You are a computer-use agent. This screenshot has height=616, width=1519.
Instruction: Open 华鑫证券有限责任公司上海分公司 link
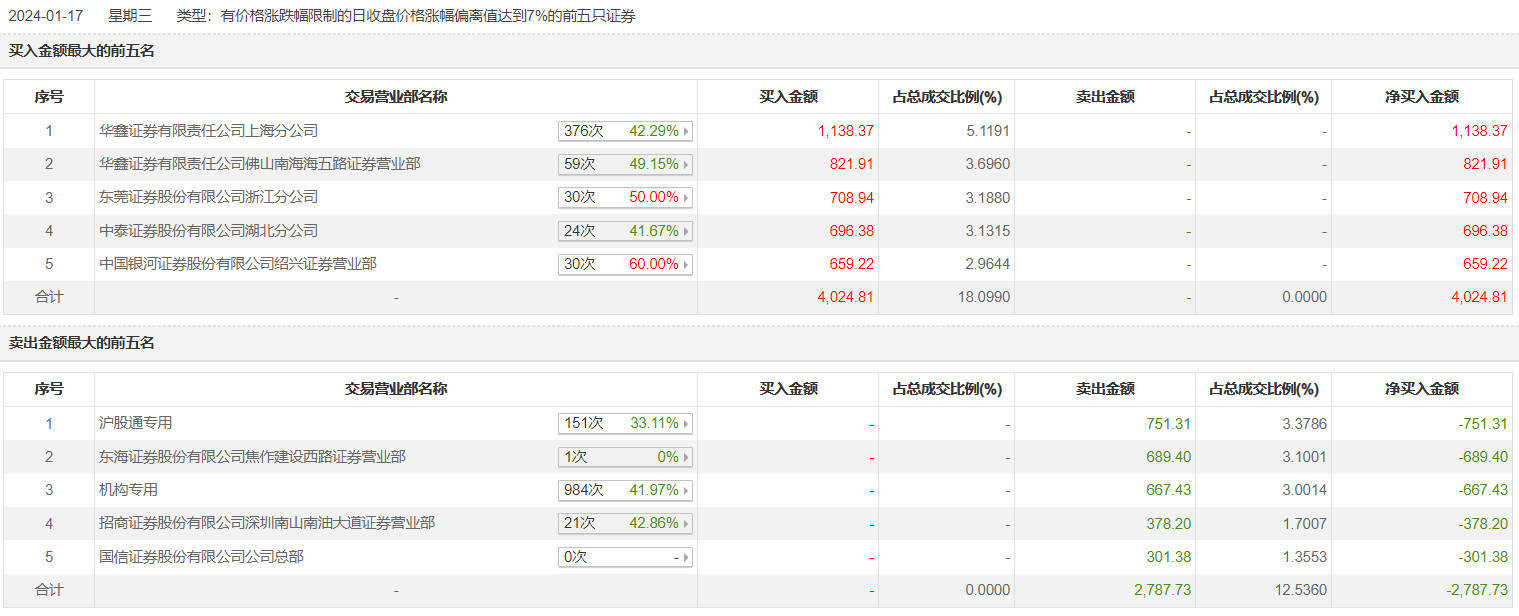click(208, 131)
